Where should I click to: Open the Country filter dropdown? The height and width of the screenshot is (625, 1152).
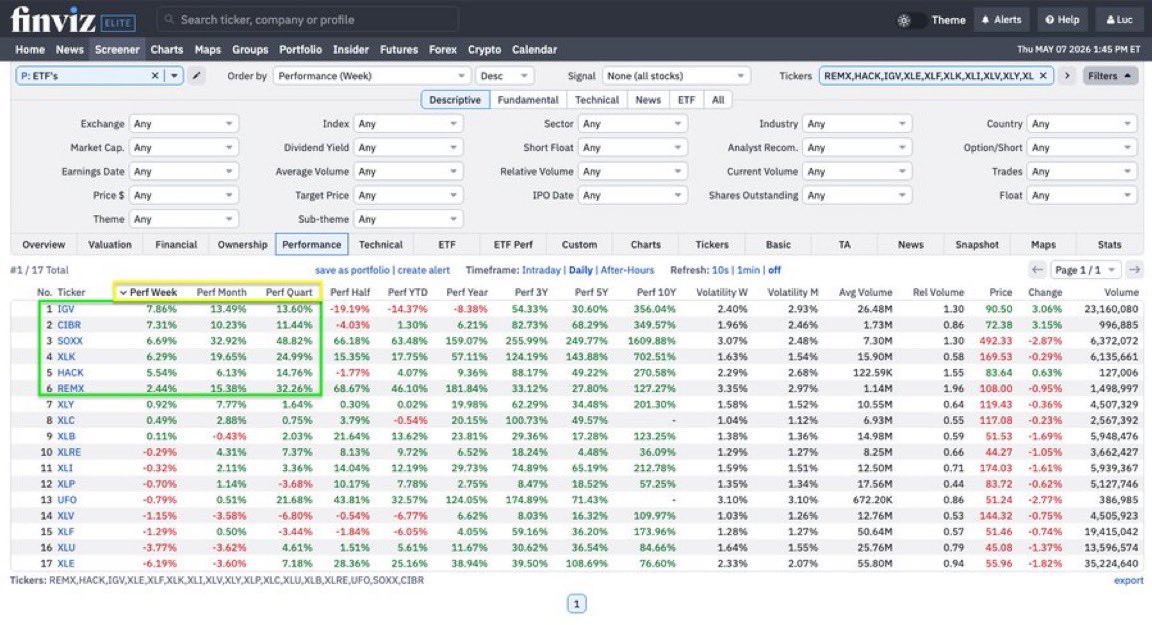coord(1081,123)
